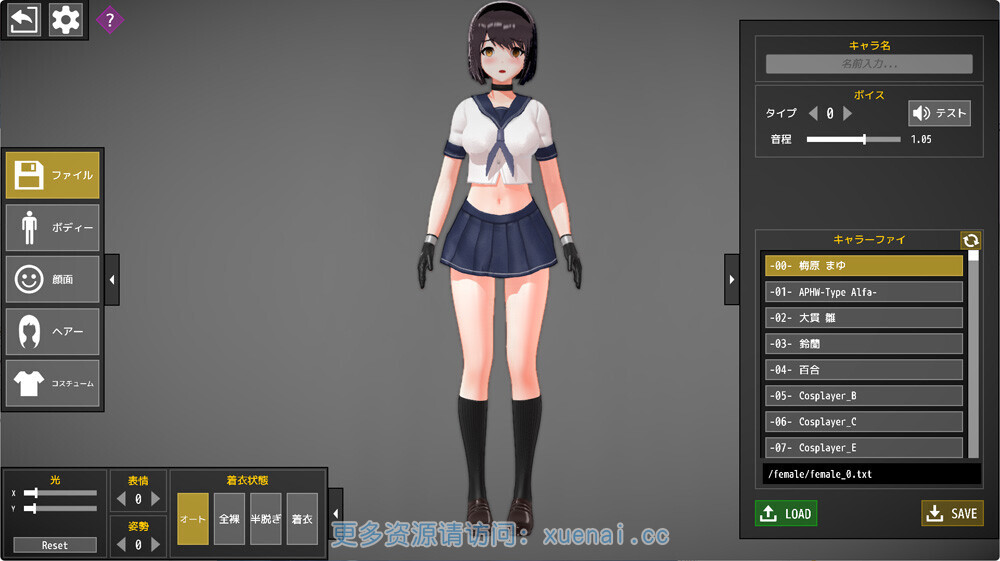The height and width of the screenshot is (561, 1000).
Task: Collapse the right file panel arrow
Action: pyautogui.click(x=731, y=281)
